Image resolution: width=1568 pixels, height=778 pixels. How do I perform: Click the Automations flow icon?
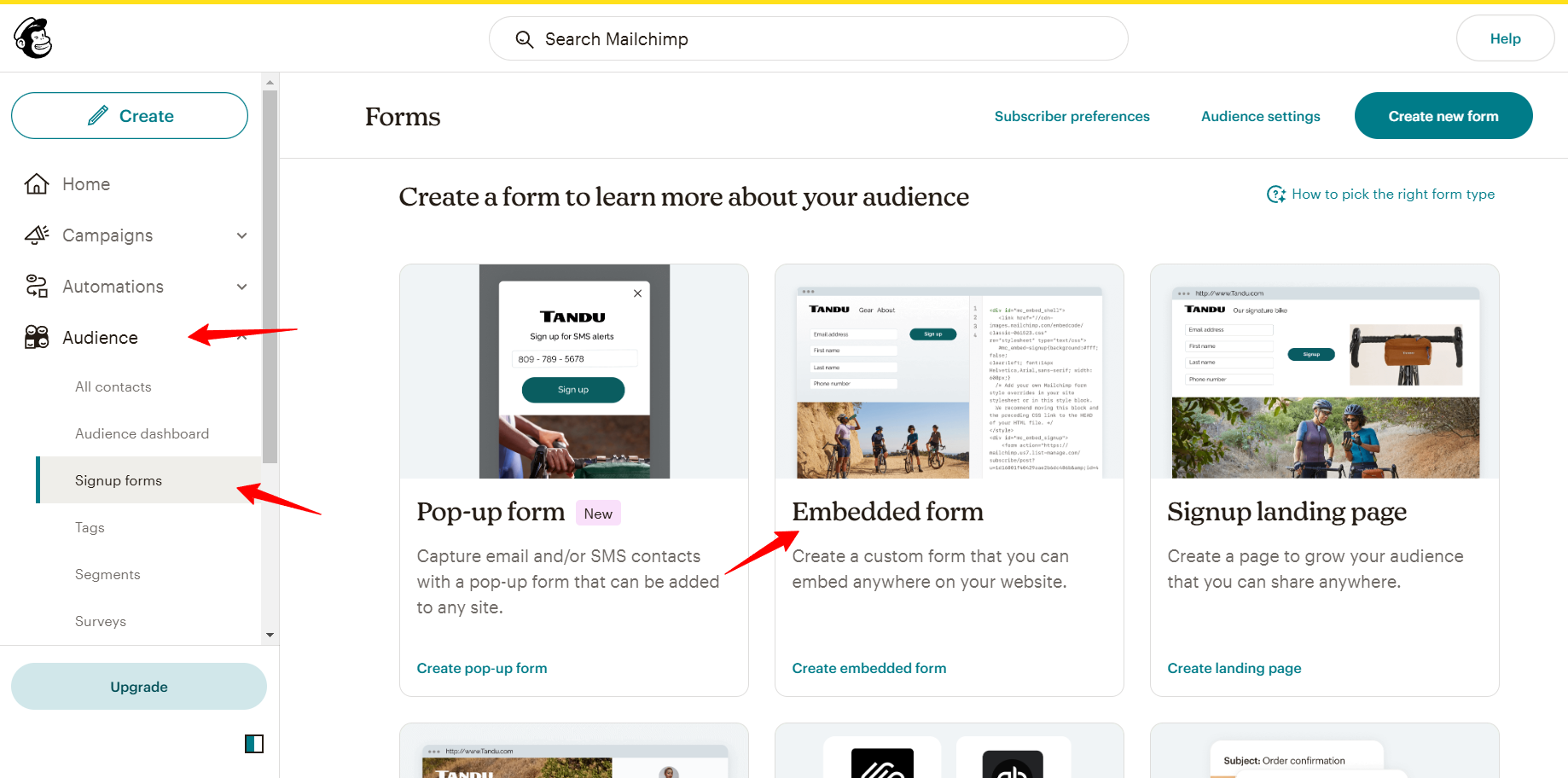click(37, 287)
